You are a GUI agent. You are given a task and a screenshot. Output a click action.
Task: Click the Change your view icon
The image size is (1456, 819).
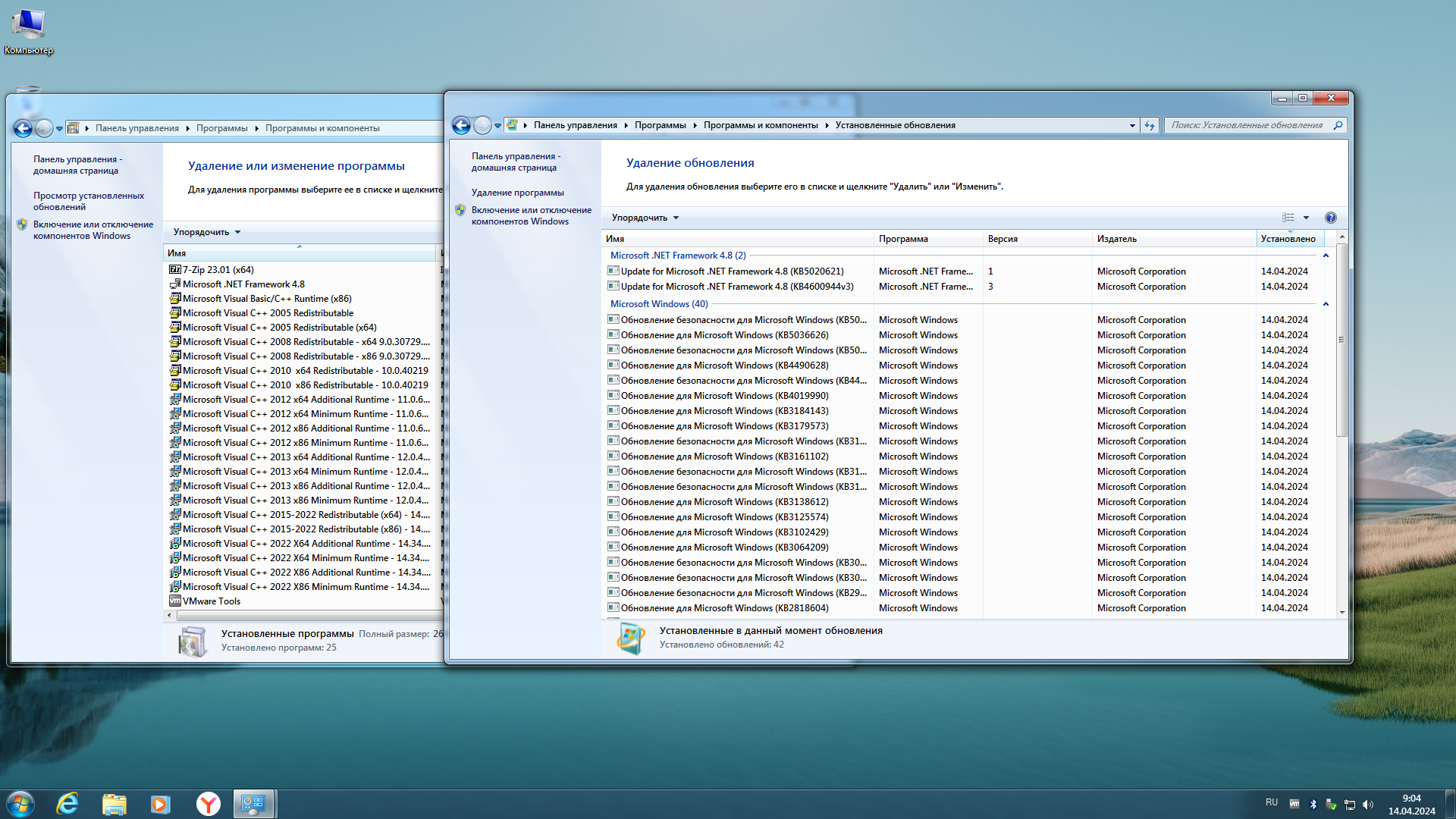(x=1288, y=218)
